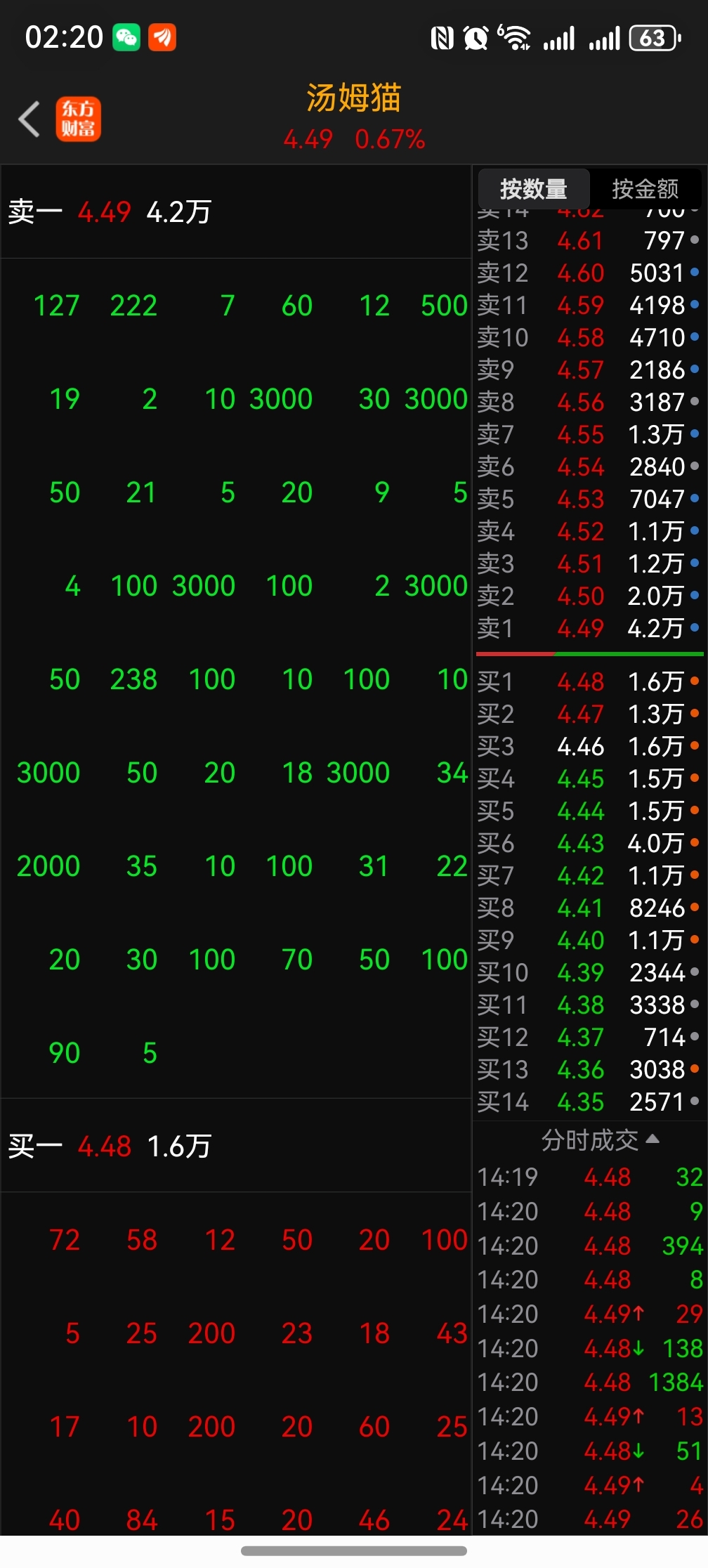Screen dimensions: 708x1568
Task: Select the 卖一 4.49 4.2万 header
Action: pos(236,211)
